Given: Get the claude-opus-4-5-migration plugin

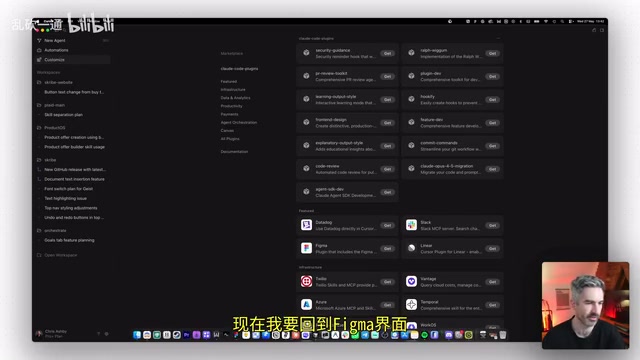Looking at the screenshot, I should [493, 169].
